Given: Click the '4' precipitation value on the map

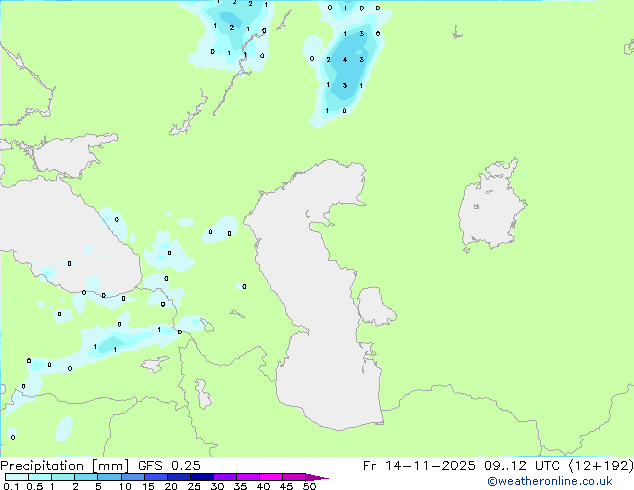Looking at the screenshot, I should point(345,59).
